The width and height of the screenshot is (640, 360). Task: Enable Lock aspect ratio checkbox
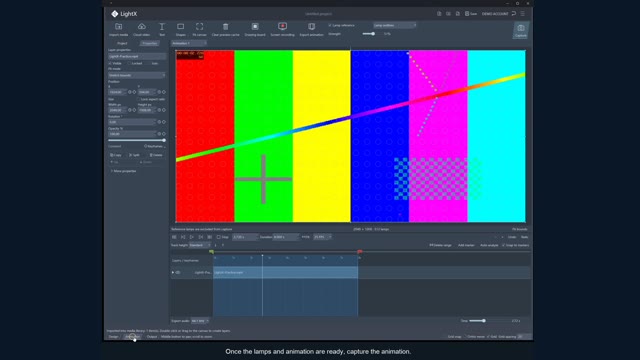pos(138,99)
